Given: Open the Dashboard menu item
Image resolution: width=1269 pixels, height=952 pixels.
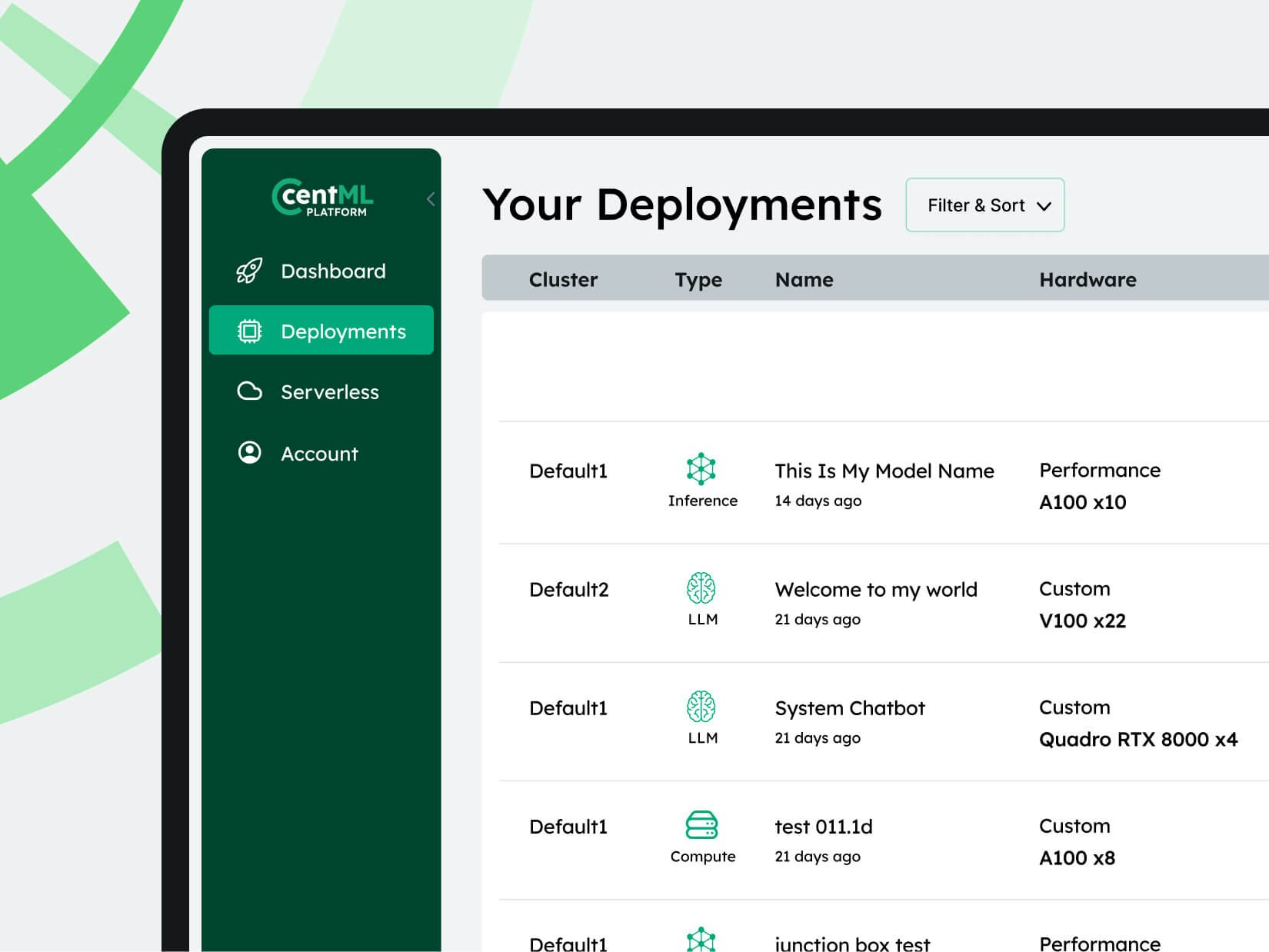Looking at the screenshot, I should (321, 271).
